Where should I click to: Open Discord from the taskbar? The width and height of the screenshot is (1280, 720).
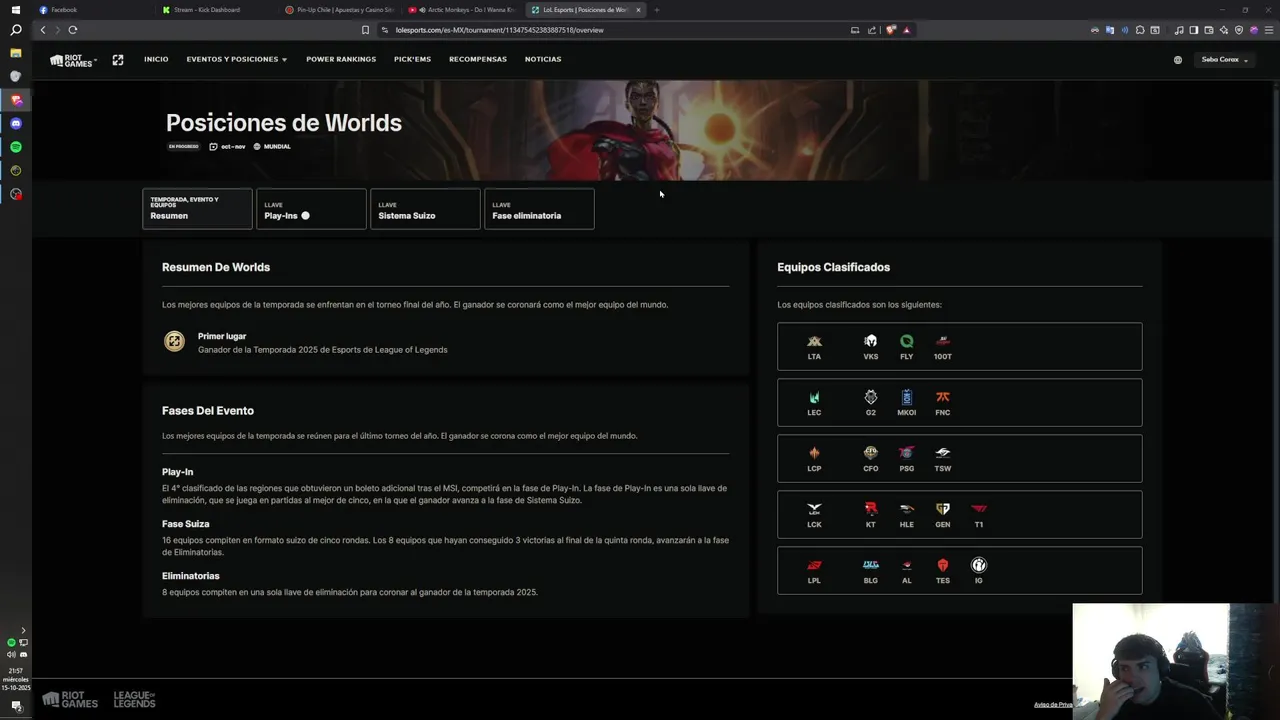(15, 123)
